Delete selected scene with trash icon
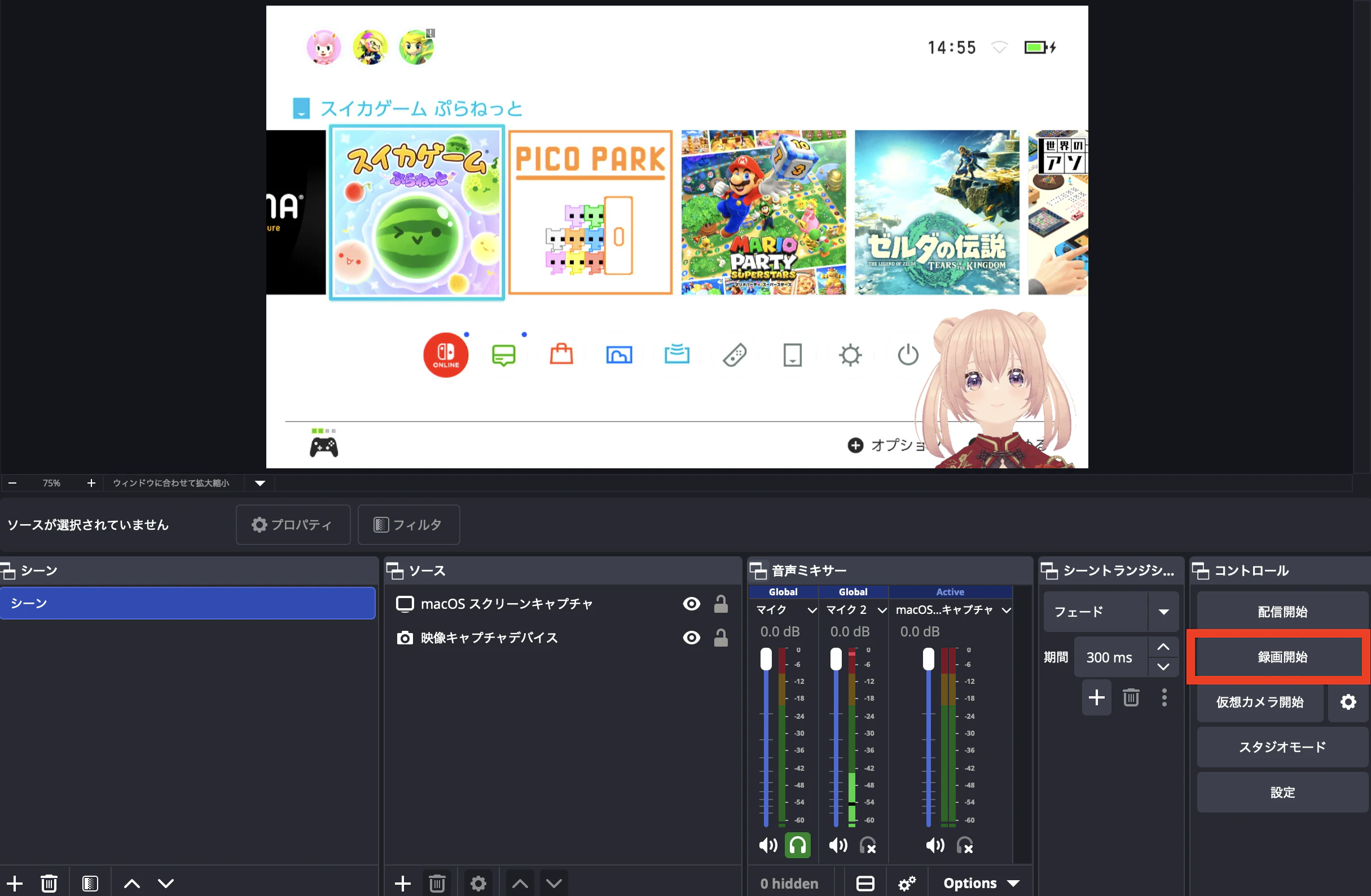Screen dimensions: 1371x896 [49, 884]
